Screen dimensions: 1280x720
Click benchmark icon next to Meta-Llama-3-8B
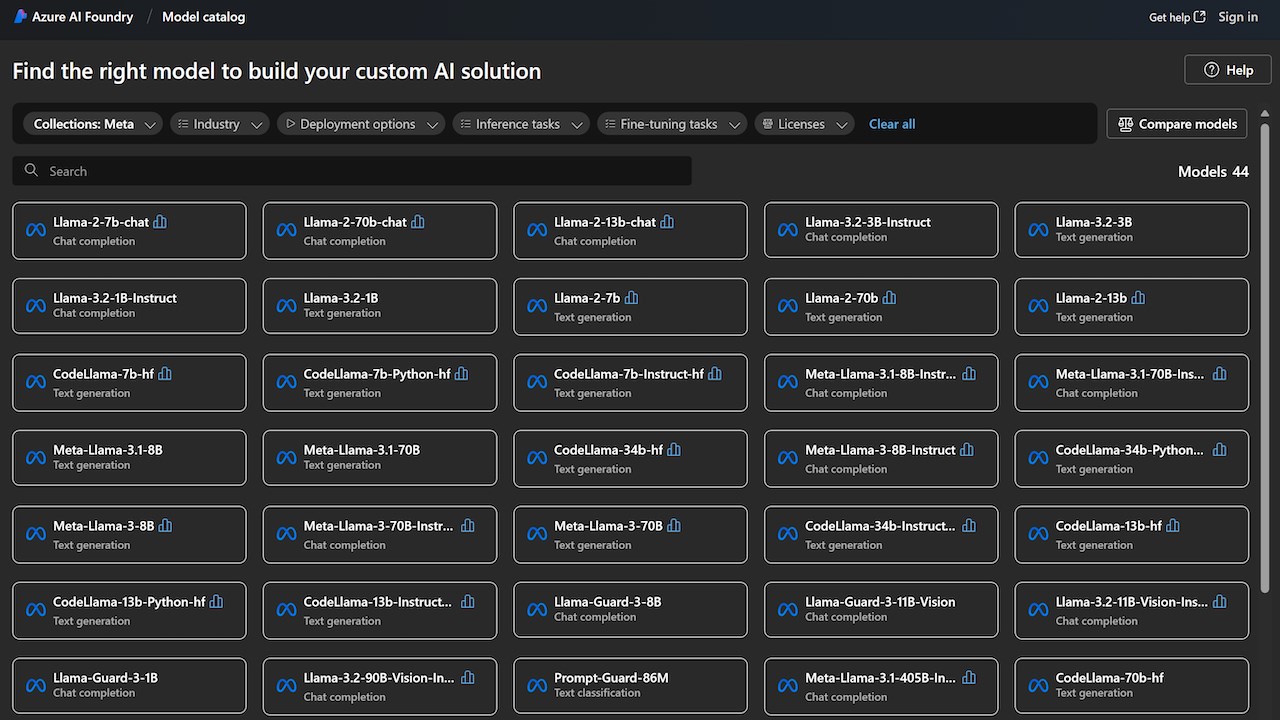point(165,526)
